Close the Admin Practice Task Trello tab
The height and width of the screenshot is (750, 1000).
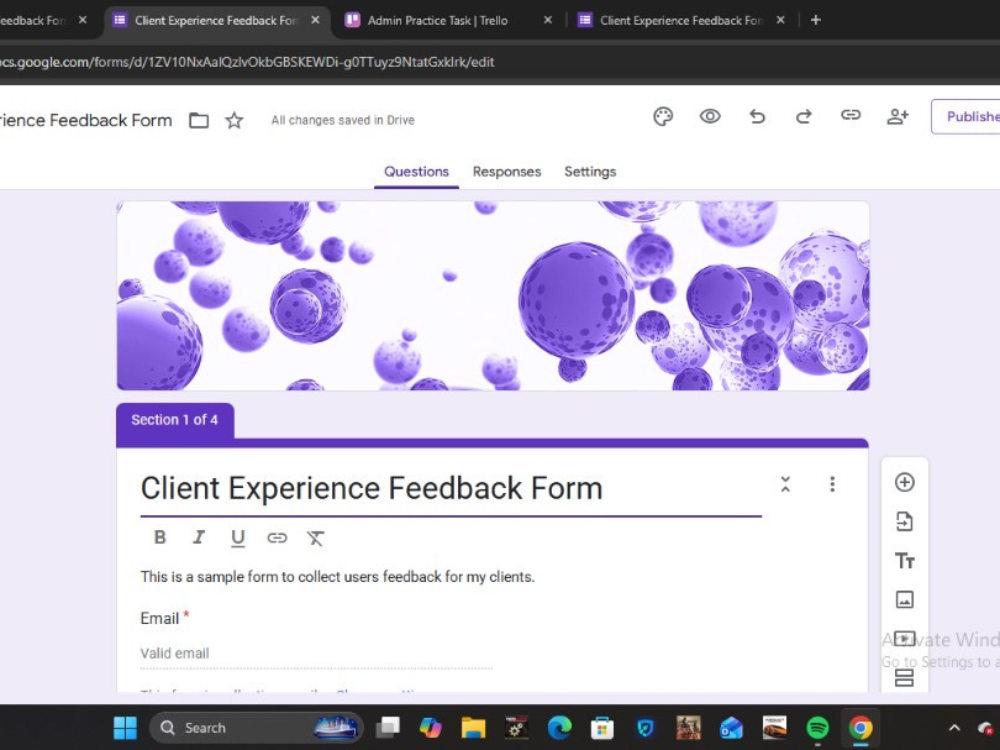point(547,20)
